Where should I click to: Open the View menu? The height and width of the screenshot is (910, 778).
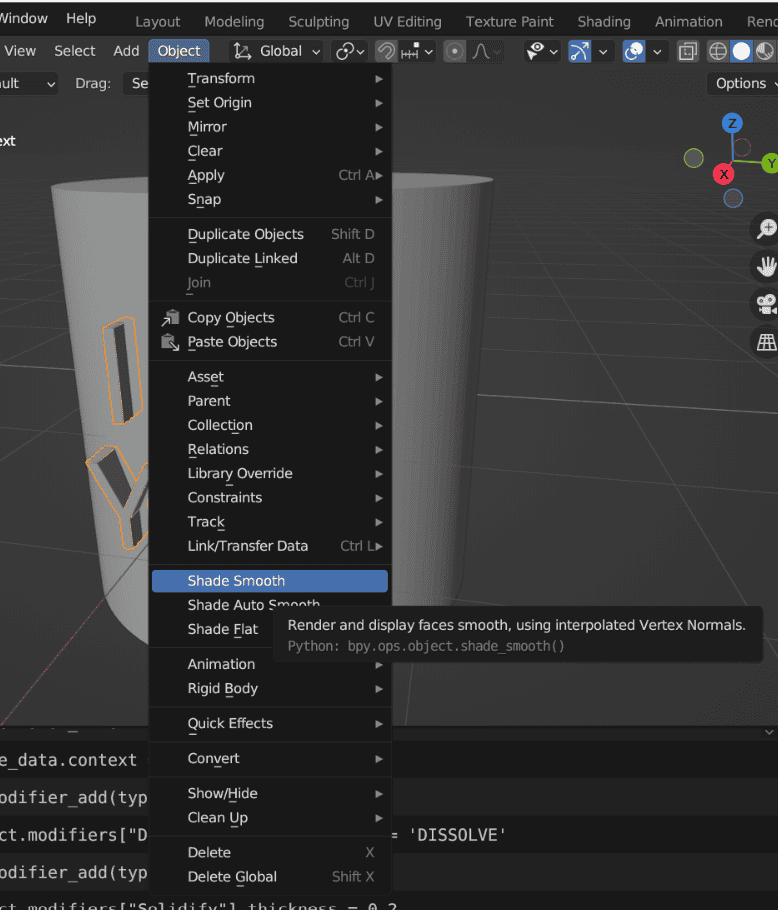tap(20, 51)
